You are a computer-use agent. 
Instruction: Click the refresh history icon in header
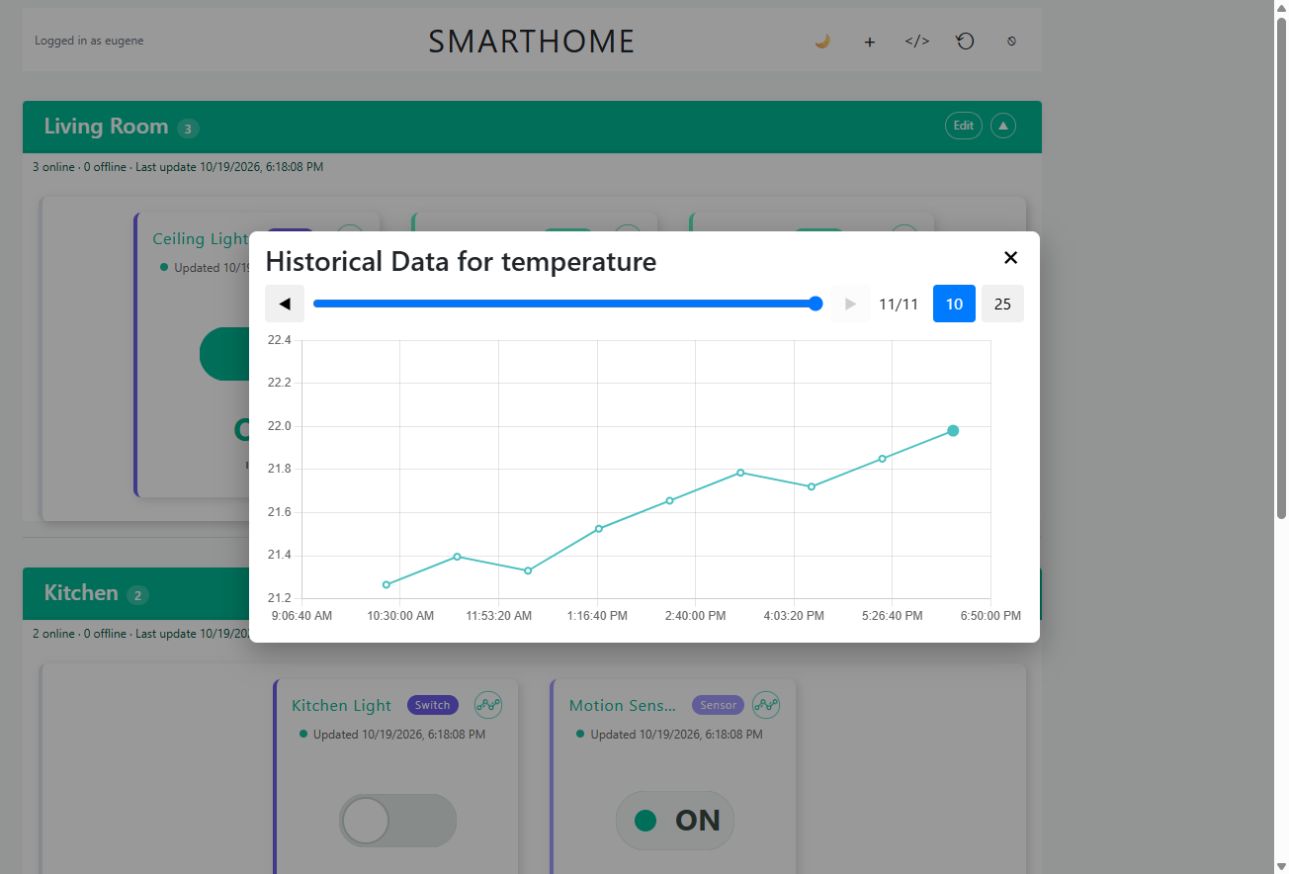[965, 41]
